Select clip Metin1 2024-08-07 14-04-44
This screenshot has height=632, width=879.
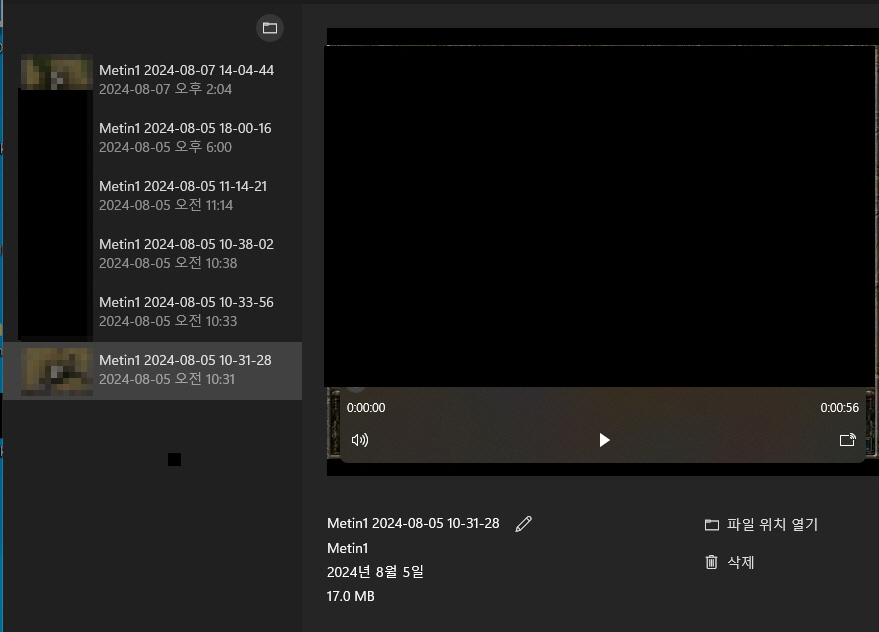152,80
